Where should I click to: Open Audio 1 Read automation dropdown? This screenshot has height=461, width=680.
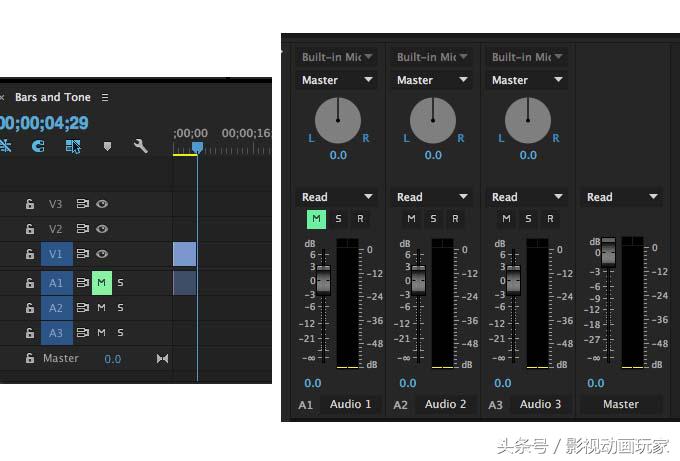(337, 197)
